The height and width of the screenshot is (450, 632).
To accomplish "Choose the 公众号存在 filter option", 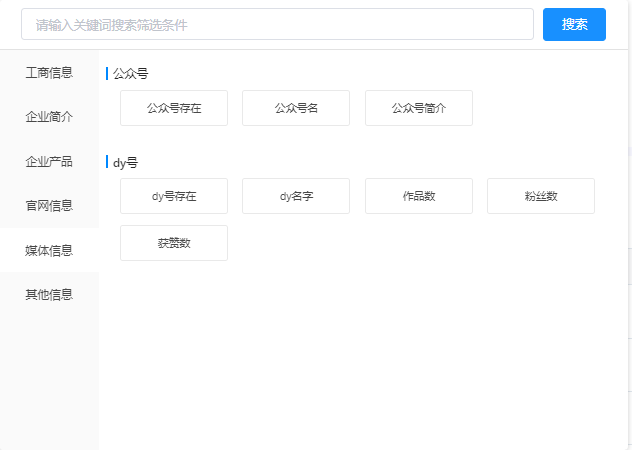I will pos(174,108).
